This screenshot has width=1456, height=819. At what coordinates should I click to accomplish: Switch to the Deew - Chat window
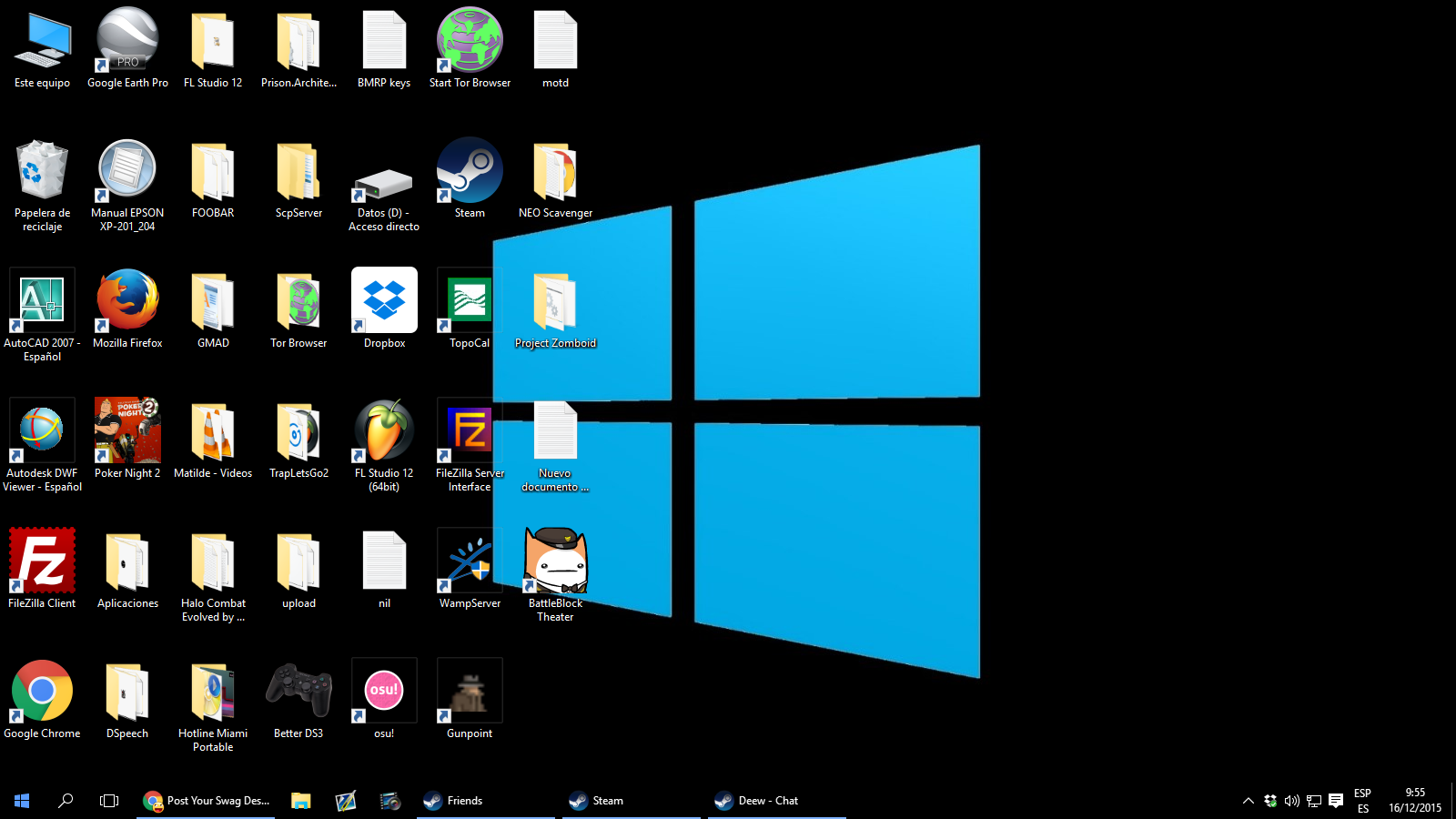click(x=777, y=801)
